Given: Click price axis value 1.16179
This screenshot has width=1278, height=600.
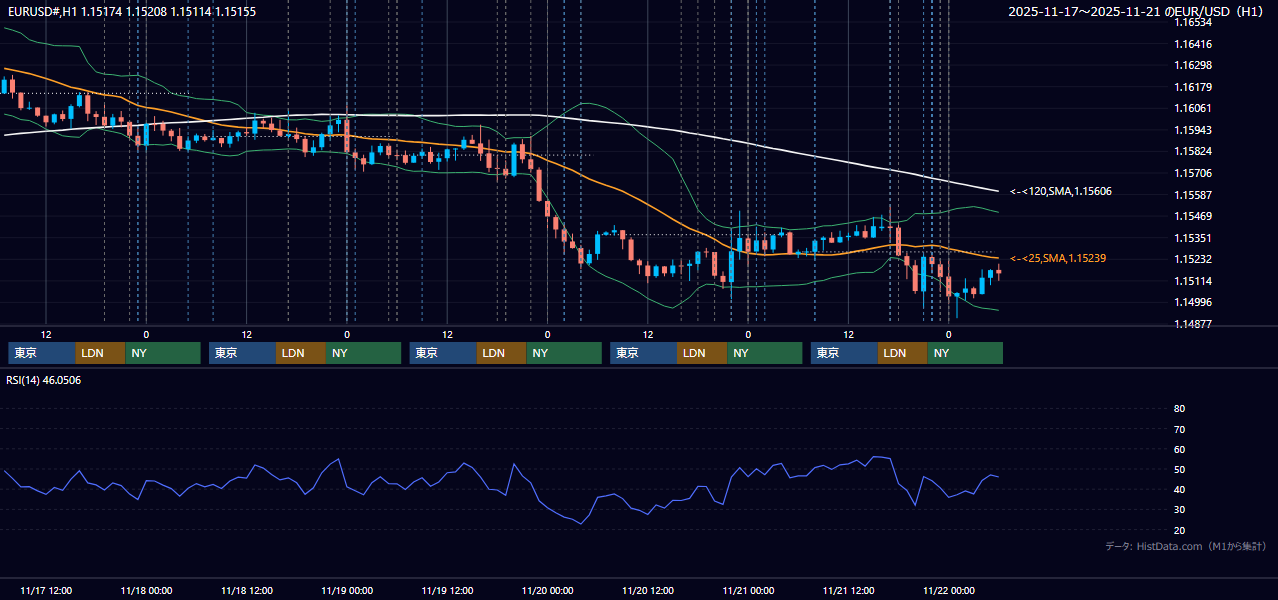Looking at the screenshot, I should 1193,87.
